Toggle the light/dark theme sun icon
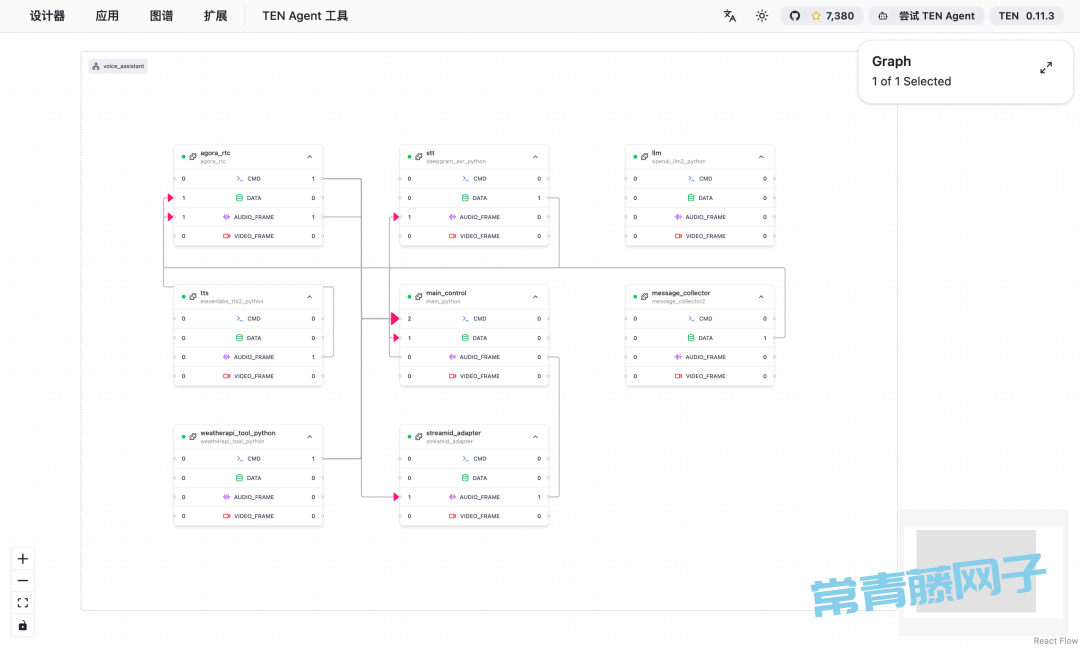 pyautogui.click(x=762, y=16)
